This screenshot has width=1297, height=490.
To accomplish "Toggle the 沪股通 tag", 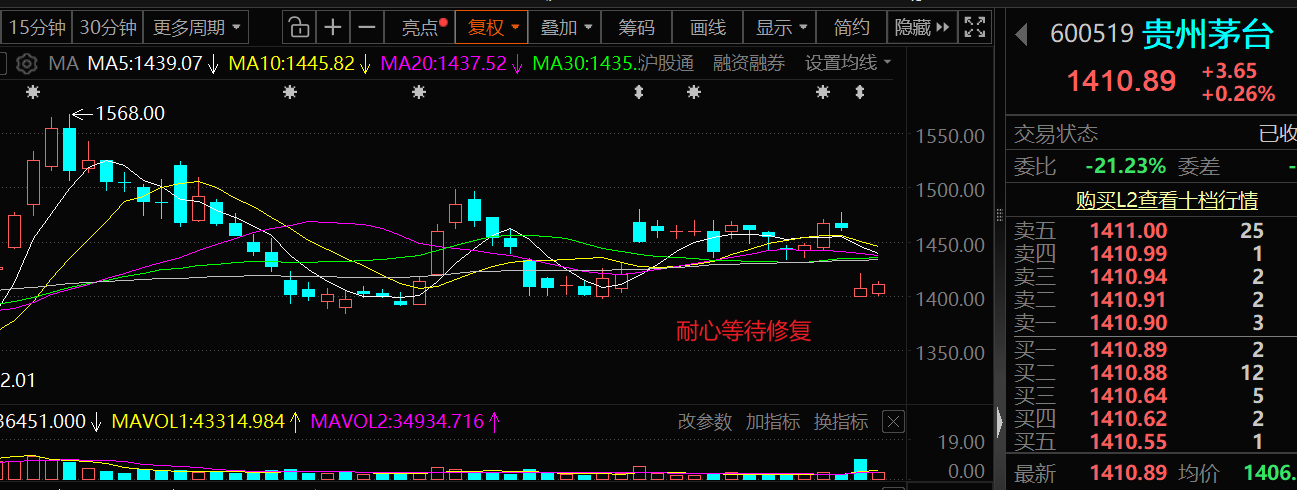I will pos(666,64).
